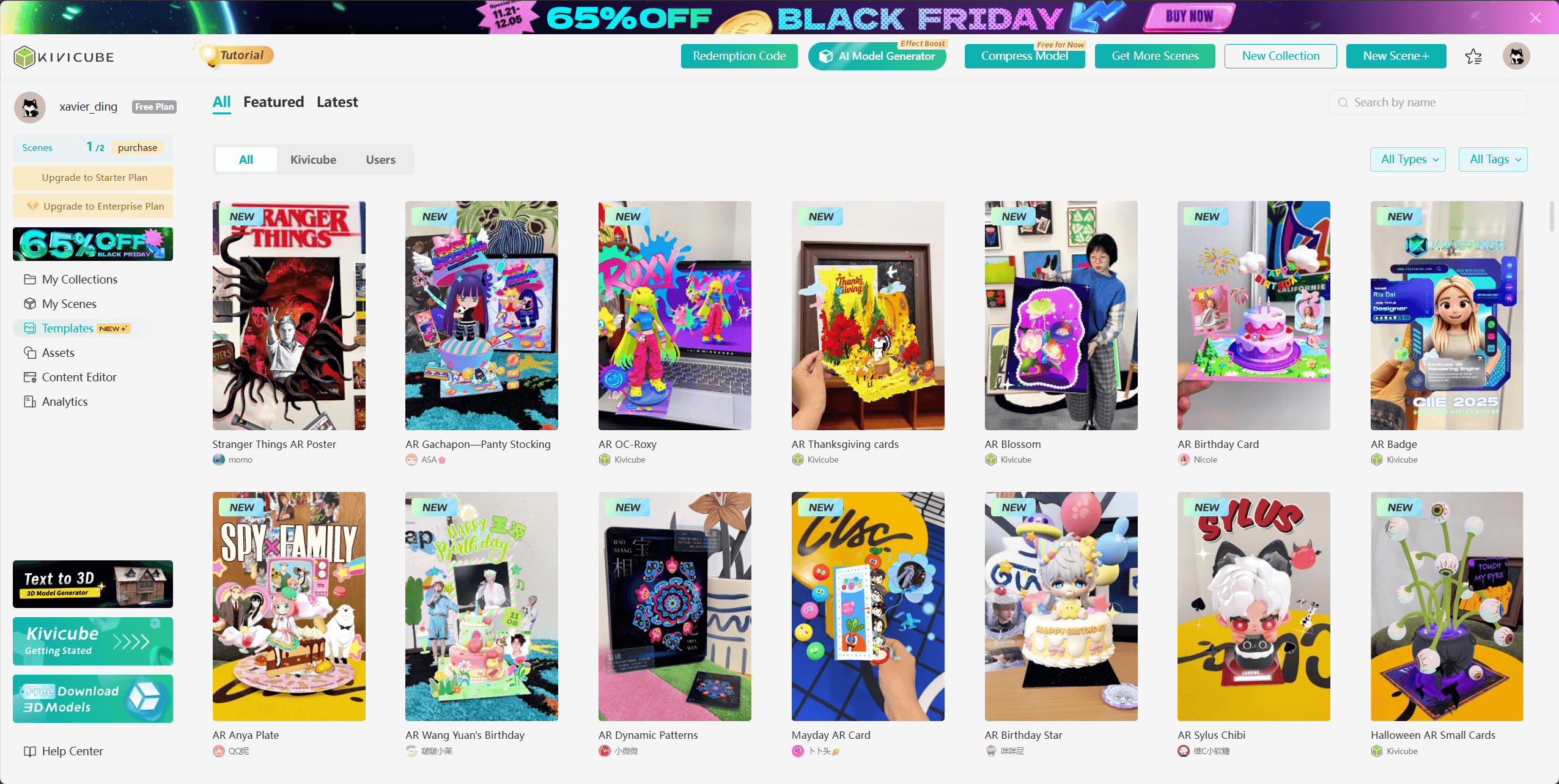This screenshot has height=784, width=1559.
Task: Expand the All Tags dropdown
Action: (1493, 159)
